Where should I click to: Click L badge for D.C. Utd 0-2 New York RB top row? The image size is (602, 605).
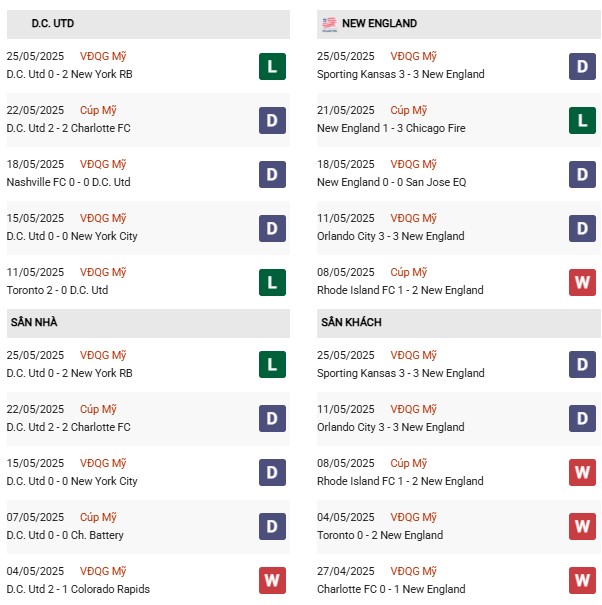pos(272,66)
